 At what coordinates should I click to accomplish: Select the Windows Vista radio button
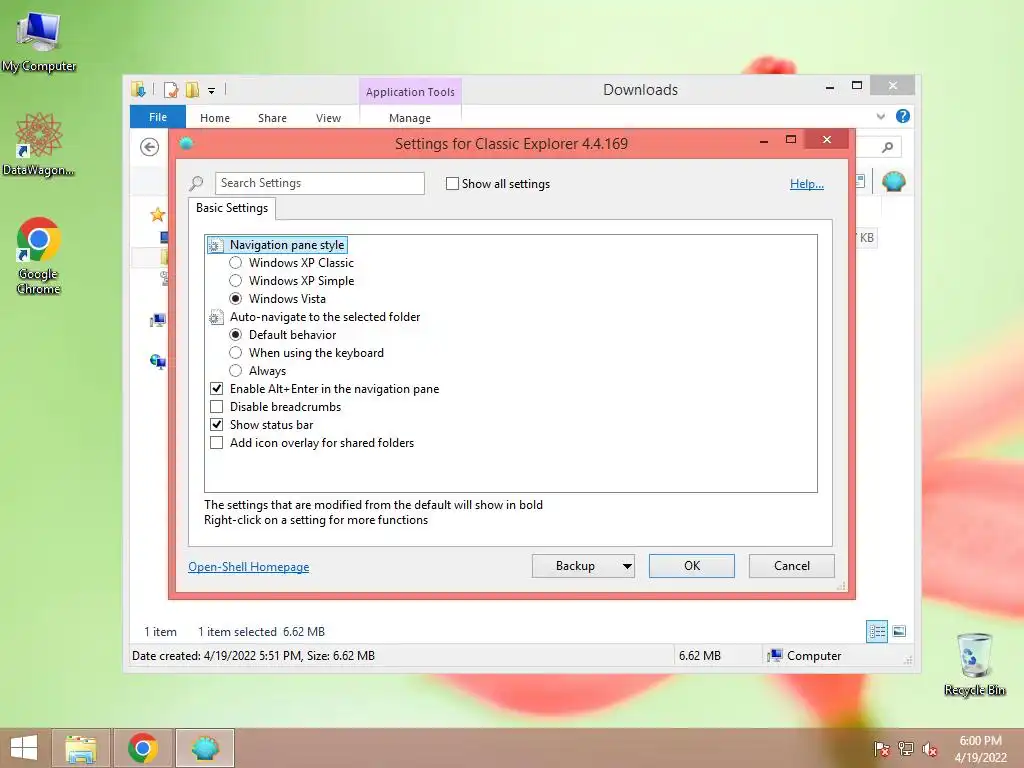point(236,298)
